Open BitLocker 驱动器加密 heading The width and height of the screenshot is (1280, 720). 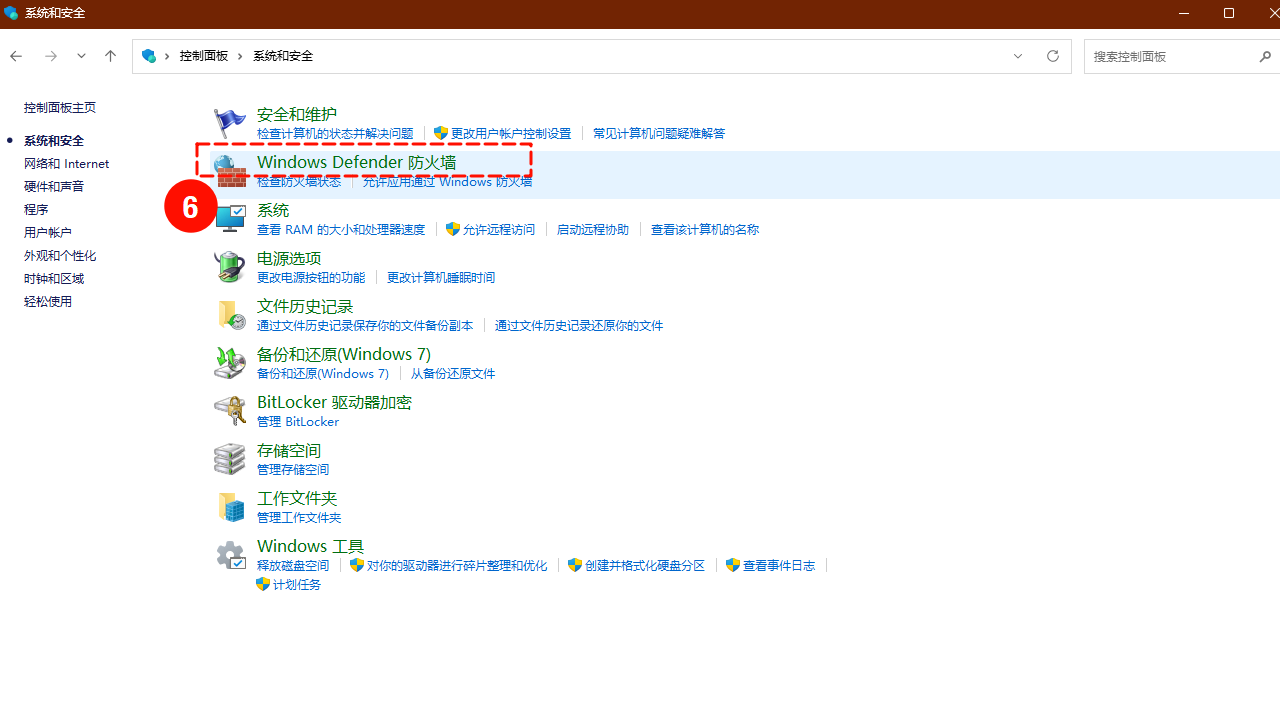[334, 402]
